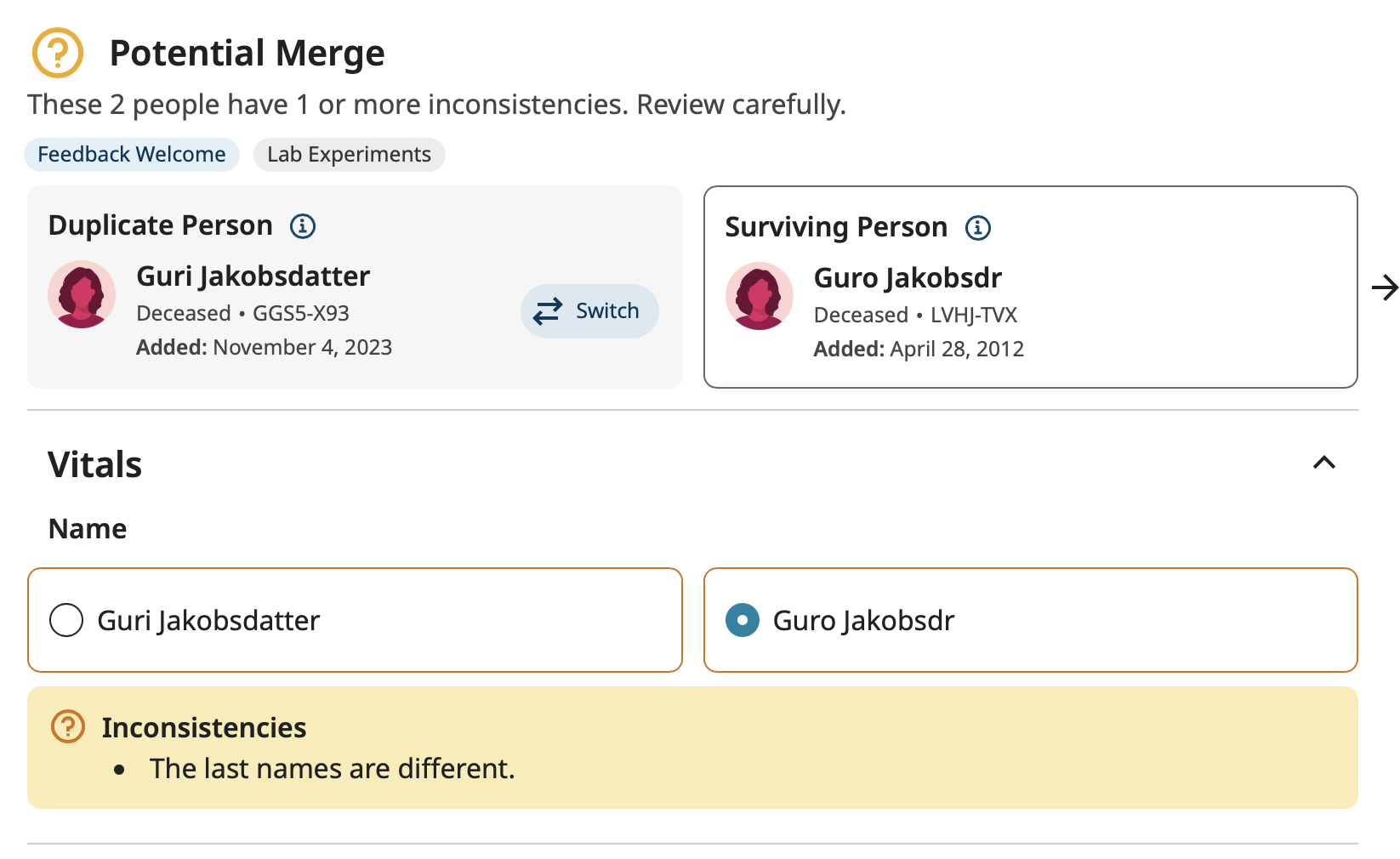Open Duplicate Person info icon
This screenshot has width=1400, height=859.
[303, 226]
